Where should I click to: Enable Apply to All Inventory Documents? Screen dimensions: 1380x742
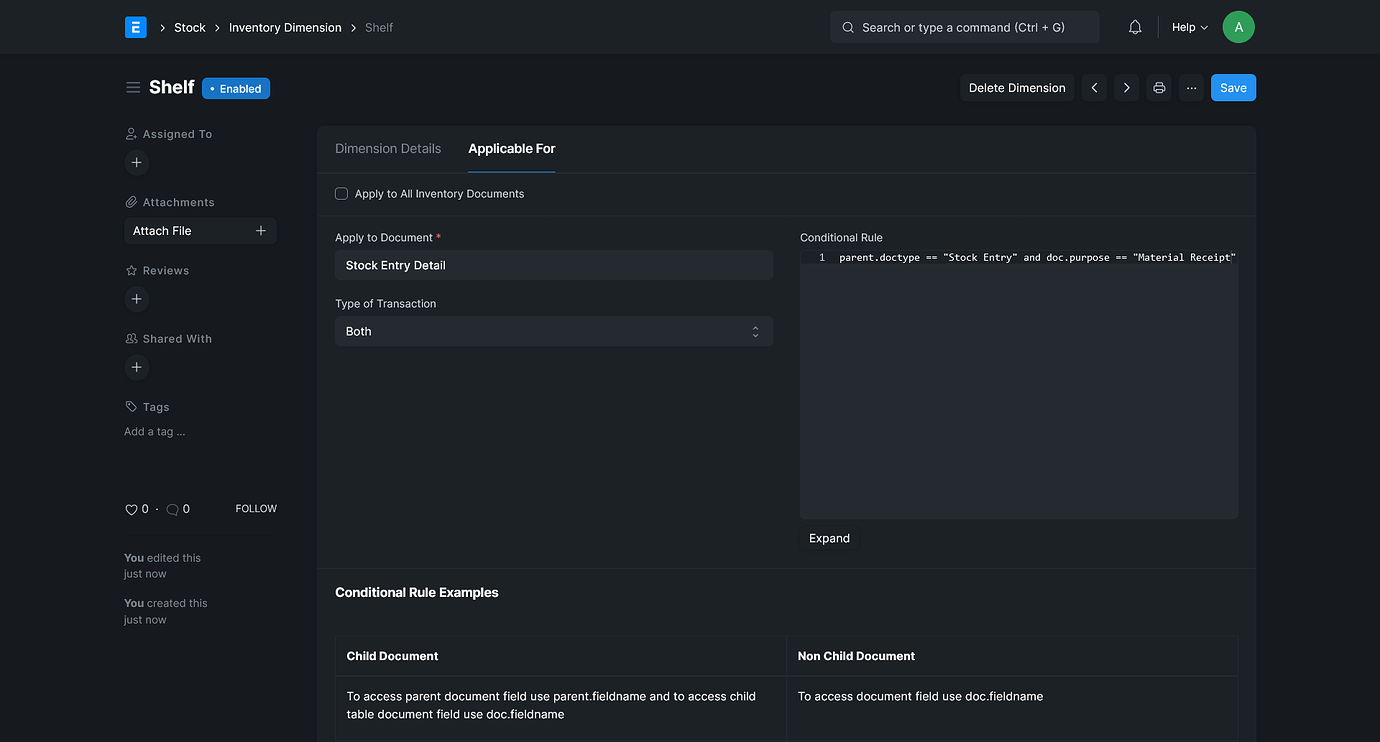point(341,193)
